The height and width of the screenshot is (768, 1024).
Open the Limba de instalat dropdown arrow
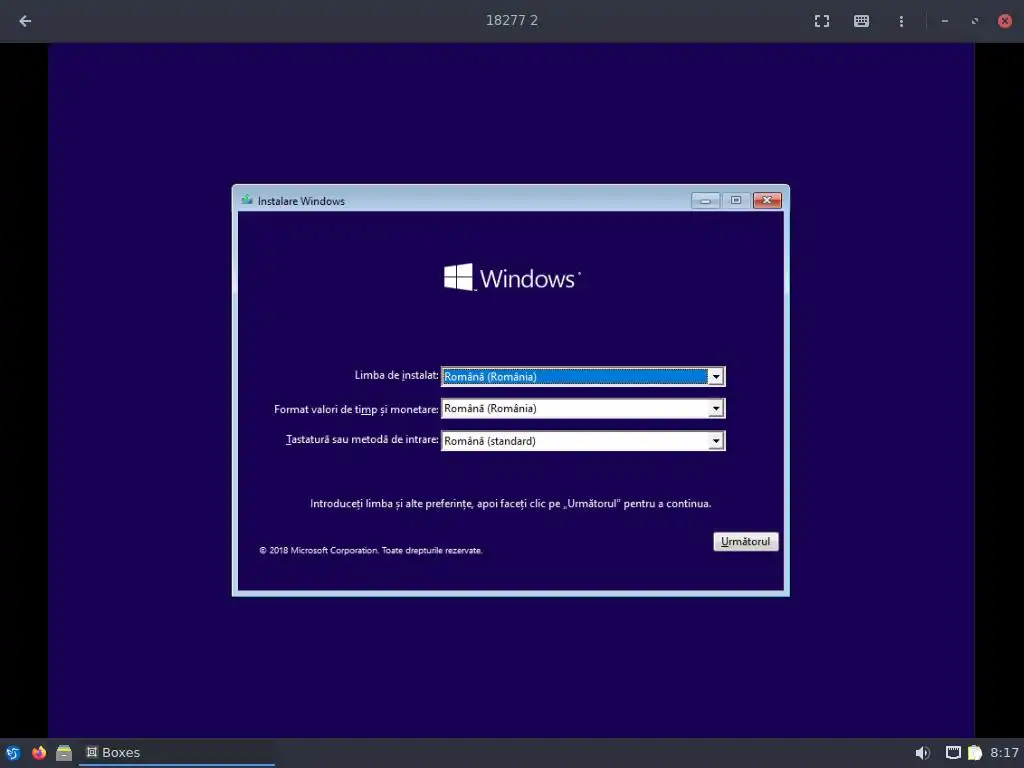tap(716, 377)
